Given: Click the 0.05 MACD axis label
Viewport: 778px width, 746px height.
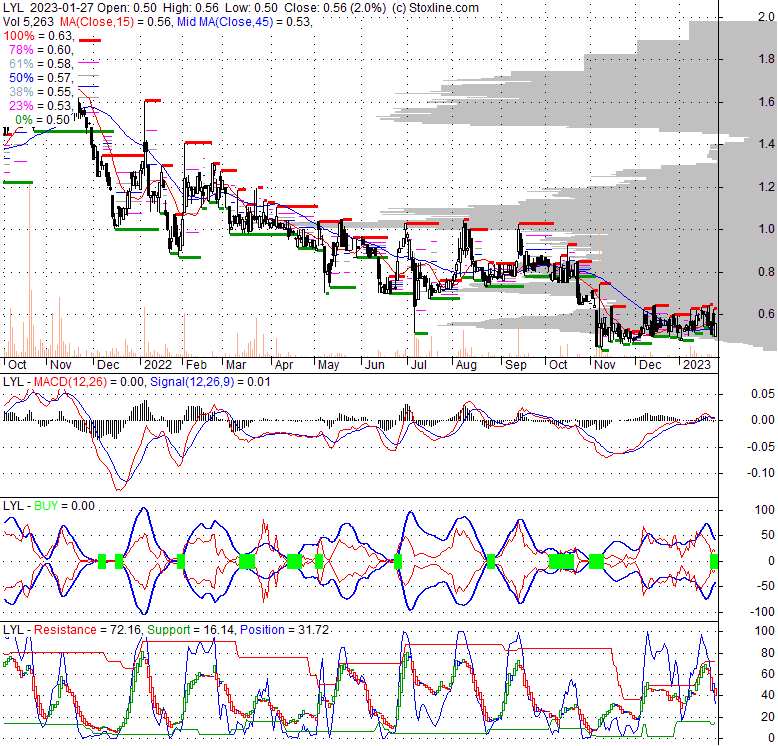Looking at the screenshot, I should [763, 394].
